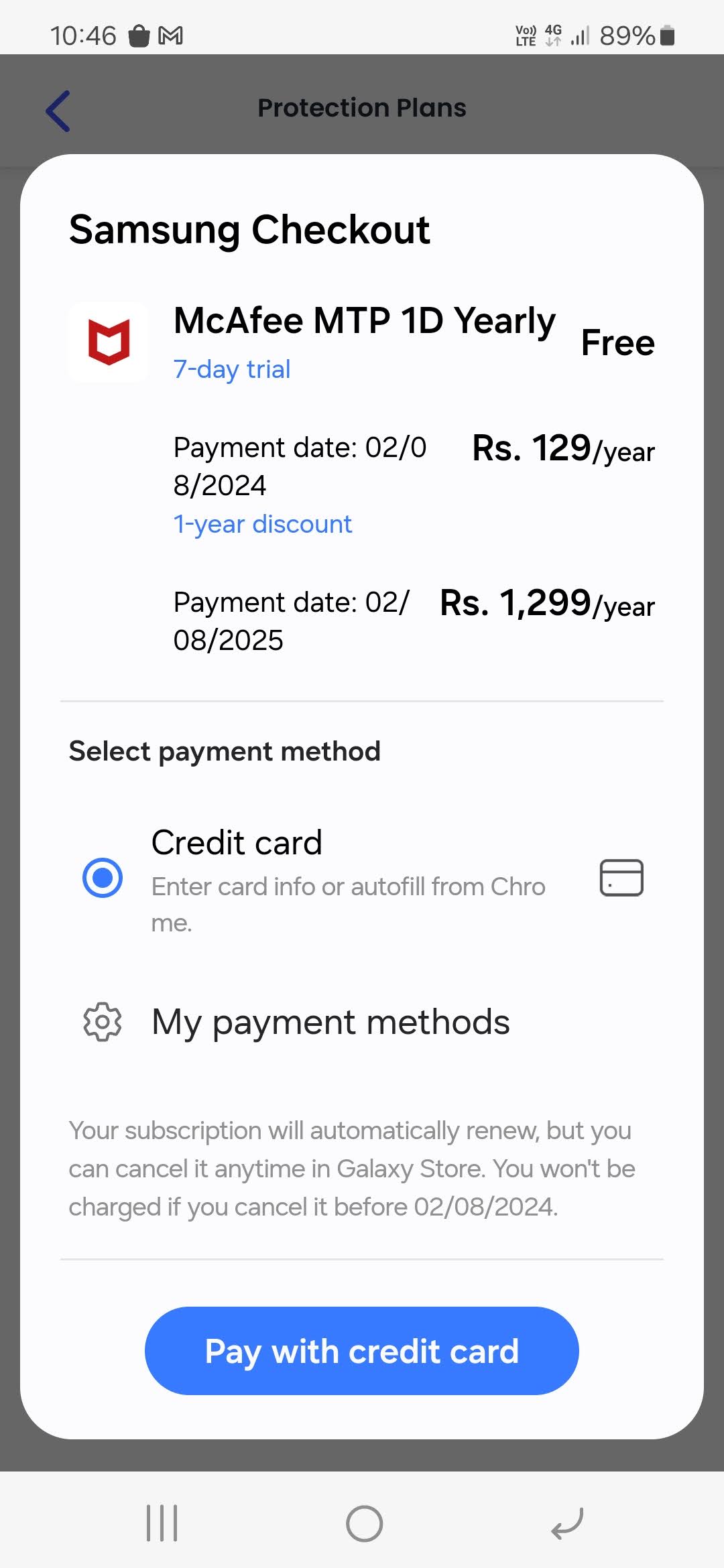
Task: Choose the Credit card payment option
Action: point(237,842)
